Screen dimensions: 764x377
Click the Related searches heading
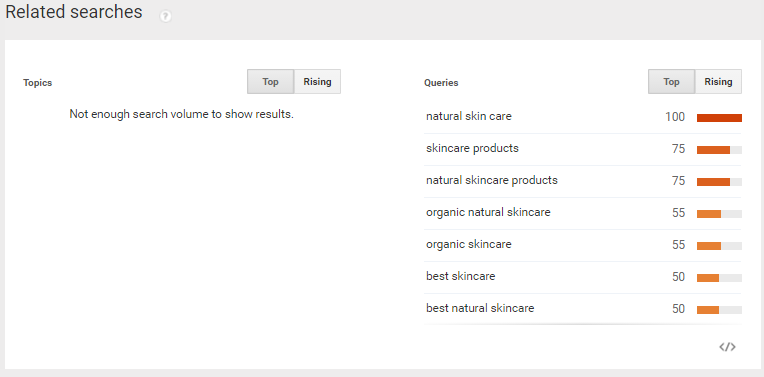74,12
